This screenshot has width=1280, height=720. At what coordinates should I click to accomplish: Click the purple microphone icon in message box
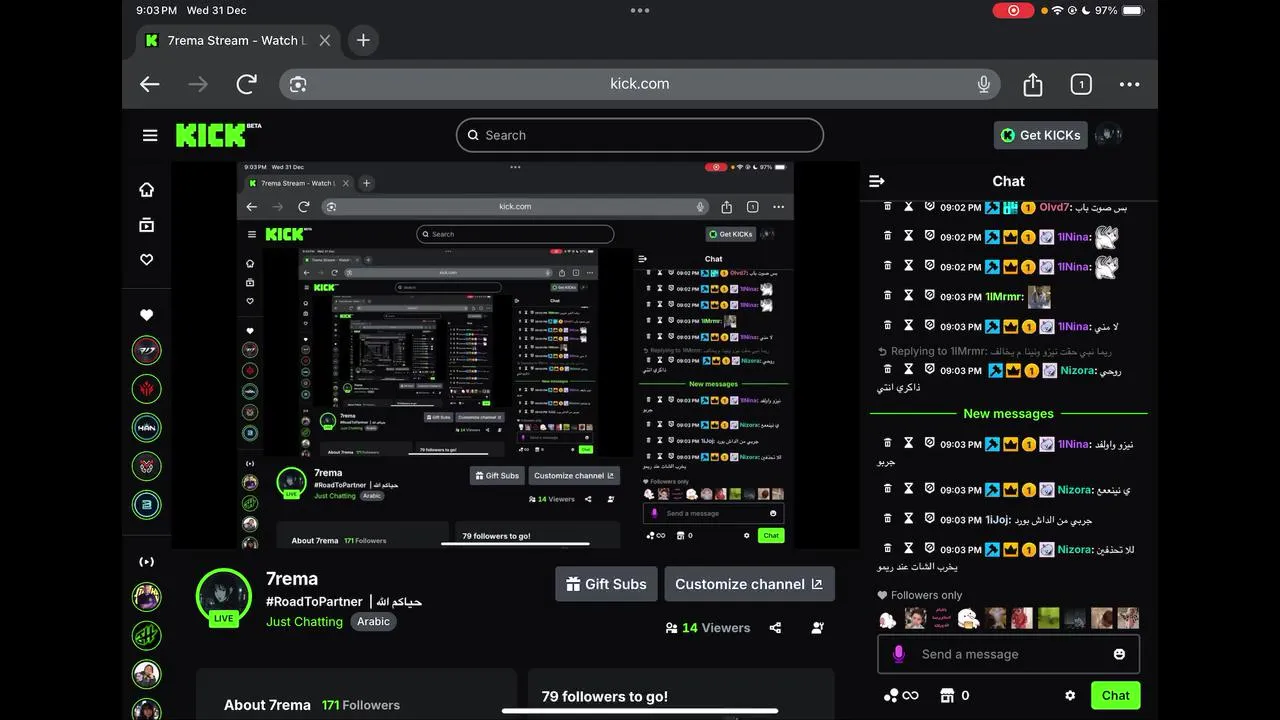[898, 654]
